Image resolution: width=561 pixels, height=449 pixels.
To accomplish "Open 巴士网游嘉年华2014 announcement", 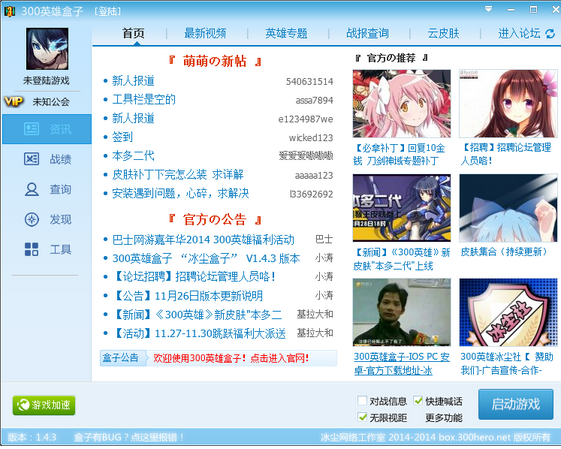I will (x=203, y=239).
